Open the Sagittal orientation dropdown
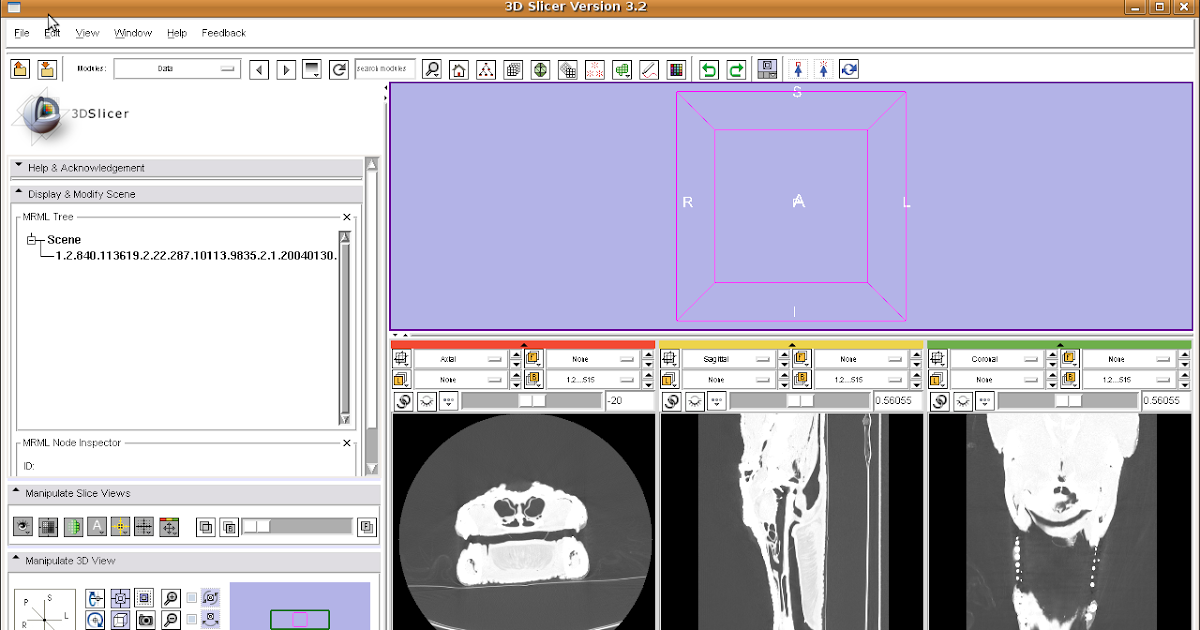 click(x=728, y=359)
